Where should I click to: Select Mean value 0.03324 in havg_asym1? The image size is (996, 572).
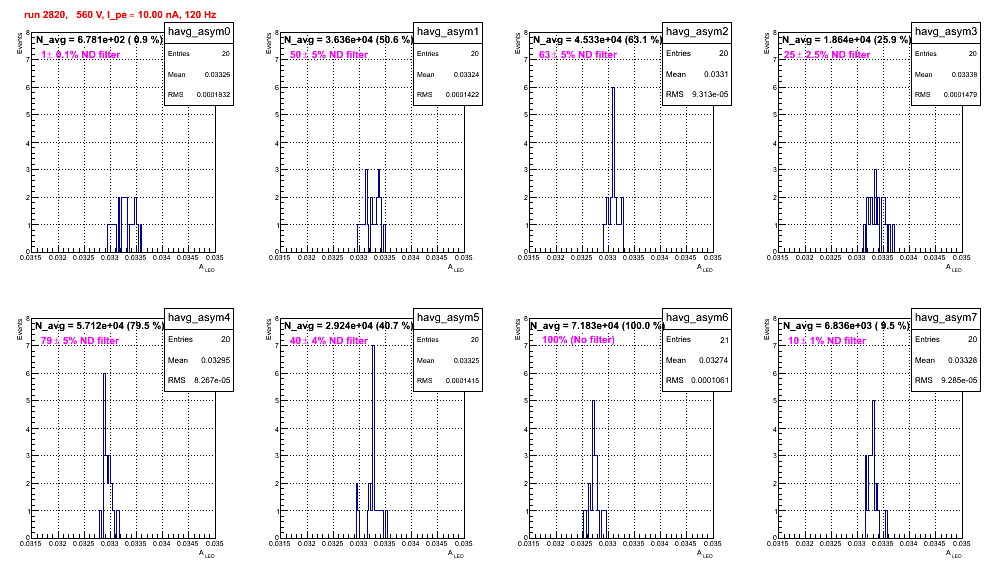pos(466,74)
